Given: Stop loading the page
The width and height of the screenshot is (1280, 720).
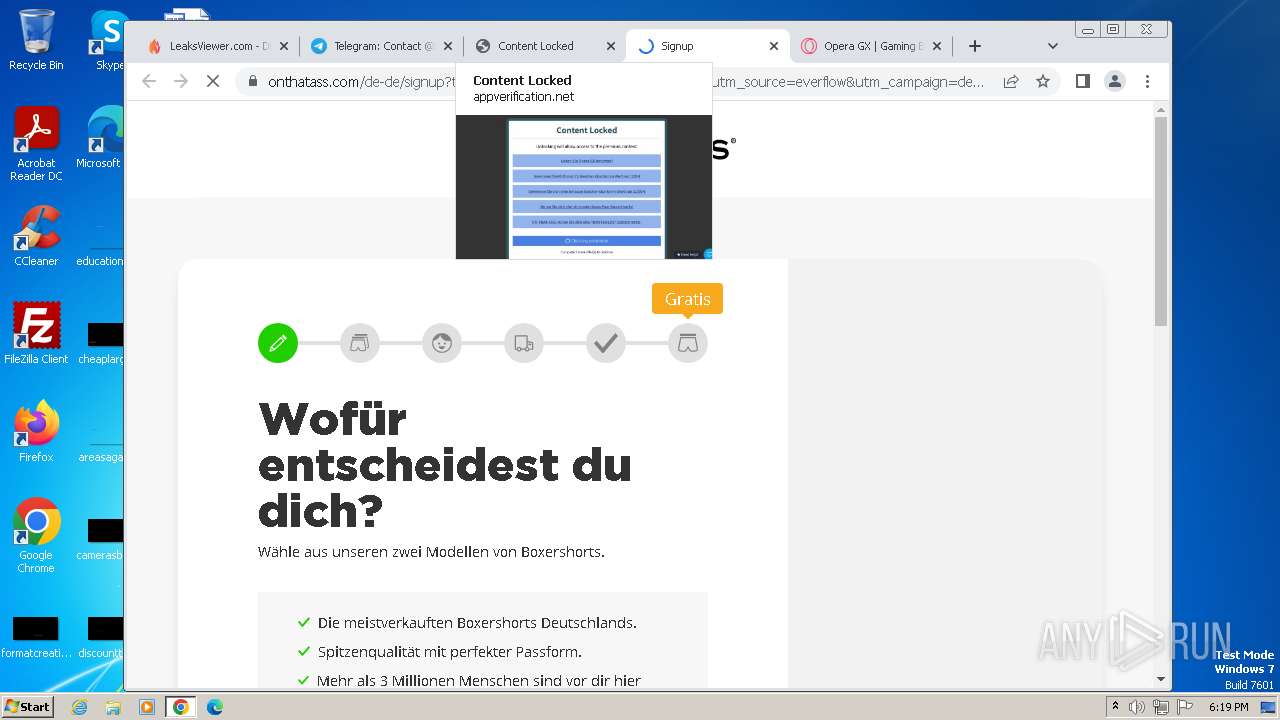Looking at the screenshot, I should pos(213,81).
